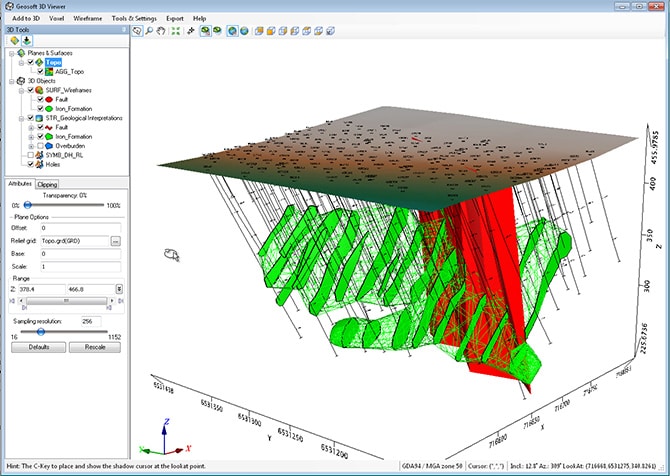Click the Transparency slider handle

[27, 205]
